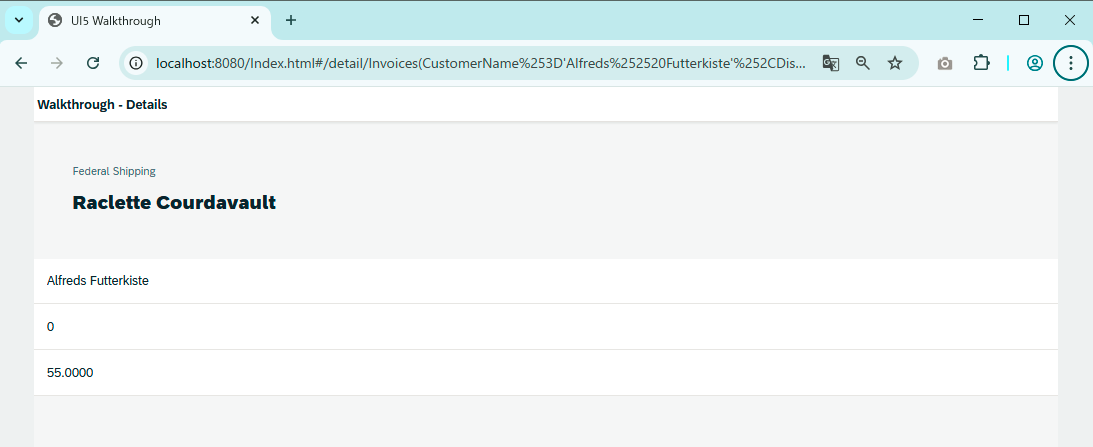Screen dimensions: 1093x447
Task: Open the tab search dropdown arrow
Action: (x=19, y=20)
